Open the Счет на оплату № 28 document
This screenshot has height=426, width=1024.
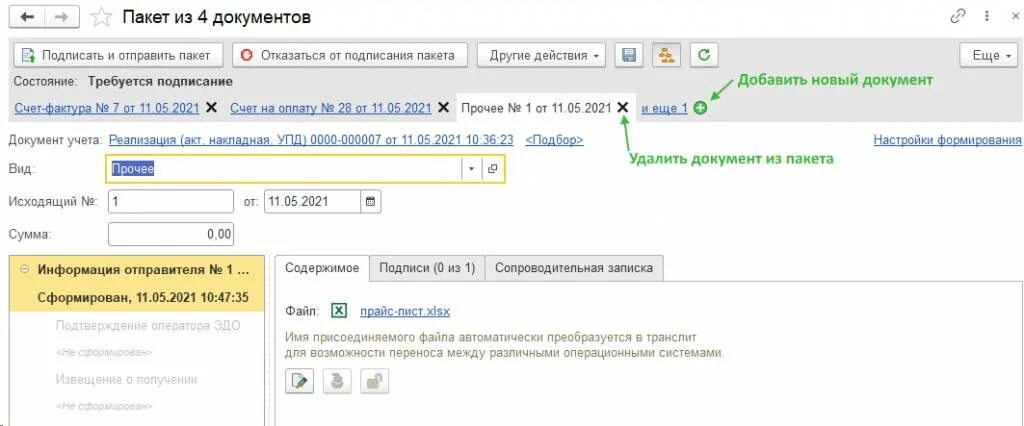(330, 108)
